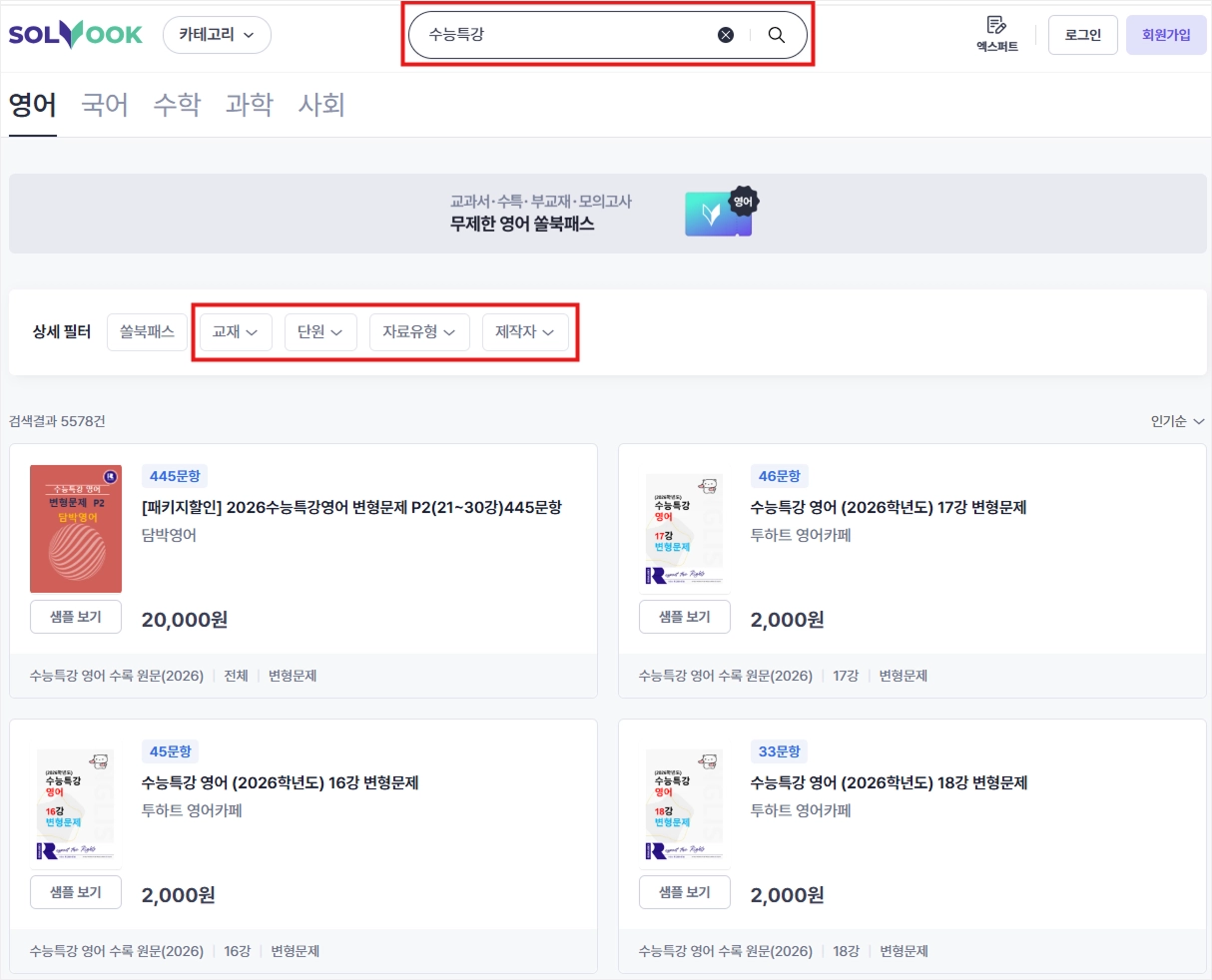Screen dimensions: 1212x980
Task: Open the 17강 변형문제 cover thumbnail
Action: [x=684, y=529]
